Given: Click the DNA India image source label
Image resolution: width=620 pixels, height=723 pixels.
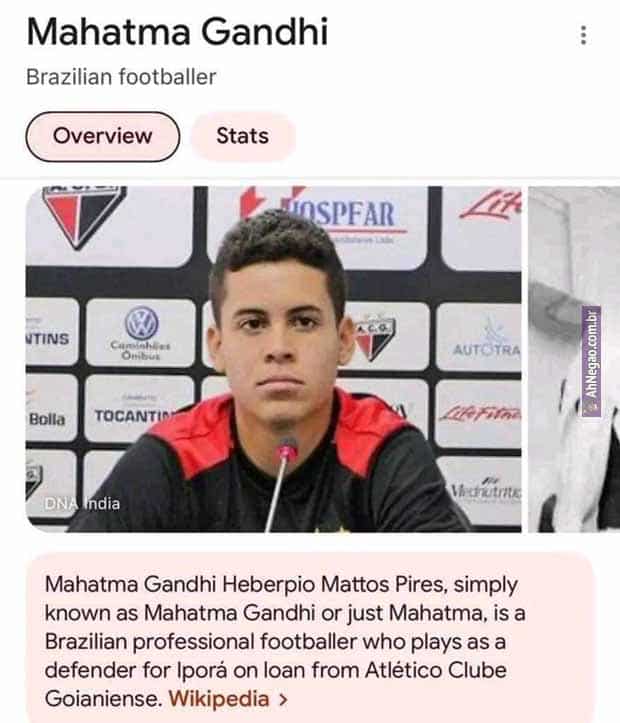Looking at the screenshot, I should tap(82, 504).
